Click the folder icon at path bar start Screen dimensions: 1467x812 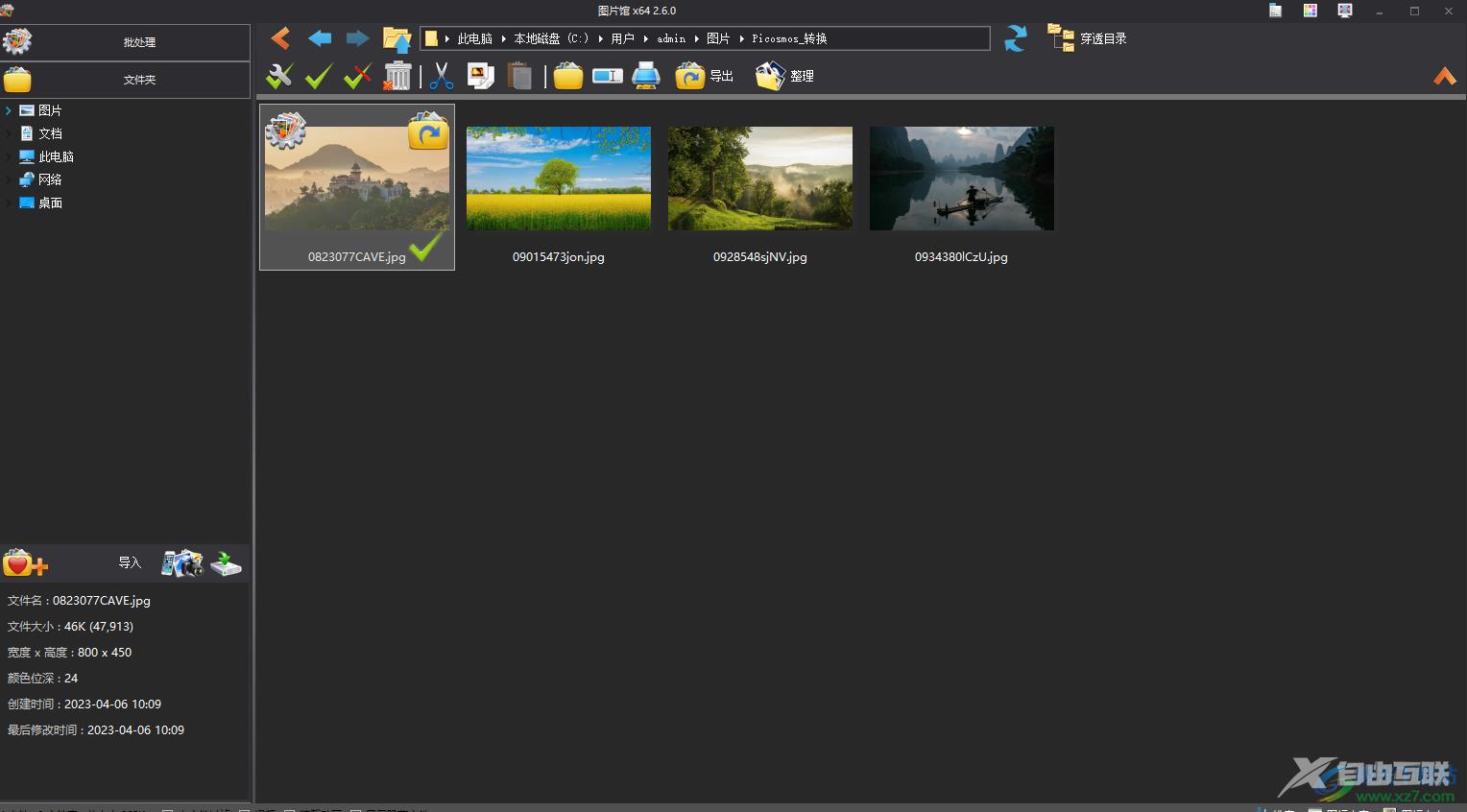[431, 38]
